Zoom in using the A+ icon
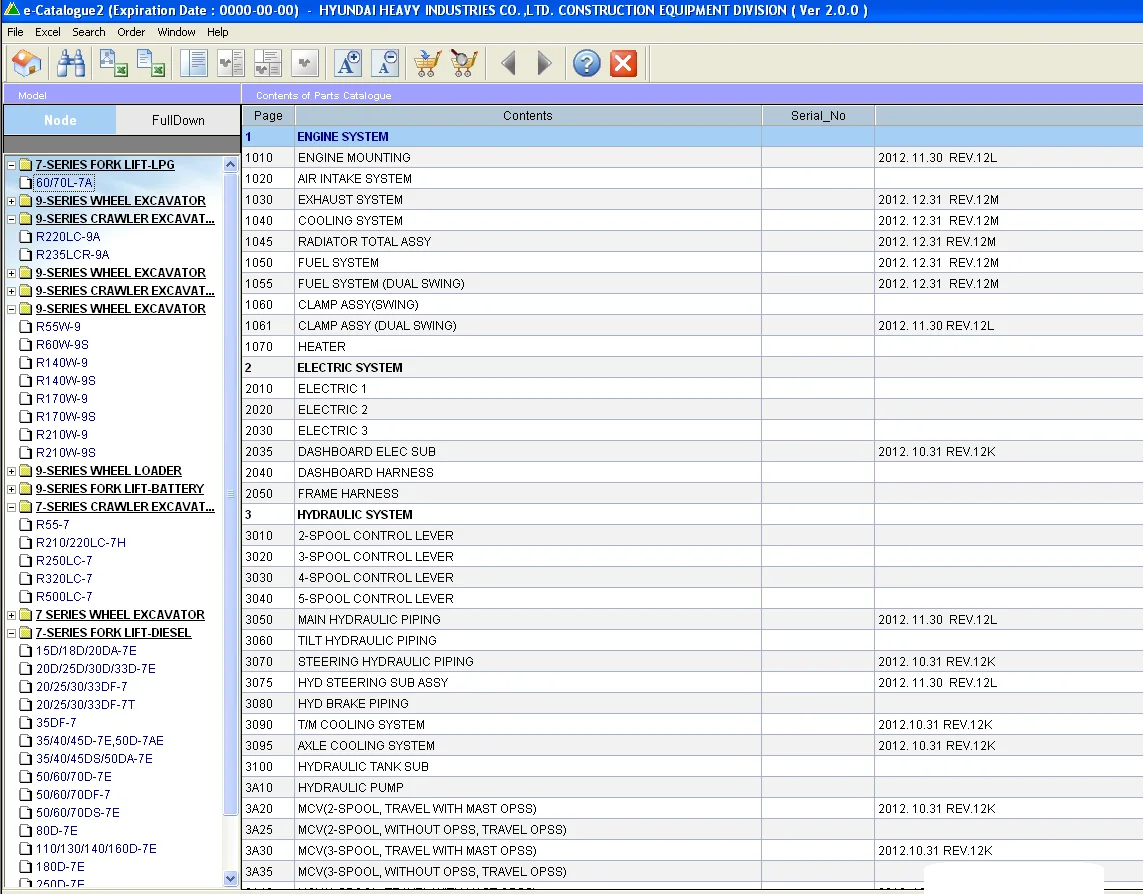The width and height of the screenshot is (1143, 894). [x=347, y=64]
